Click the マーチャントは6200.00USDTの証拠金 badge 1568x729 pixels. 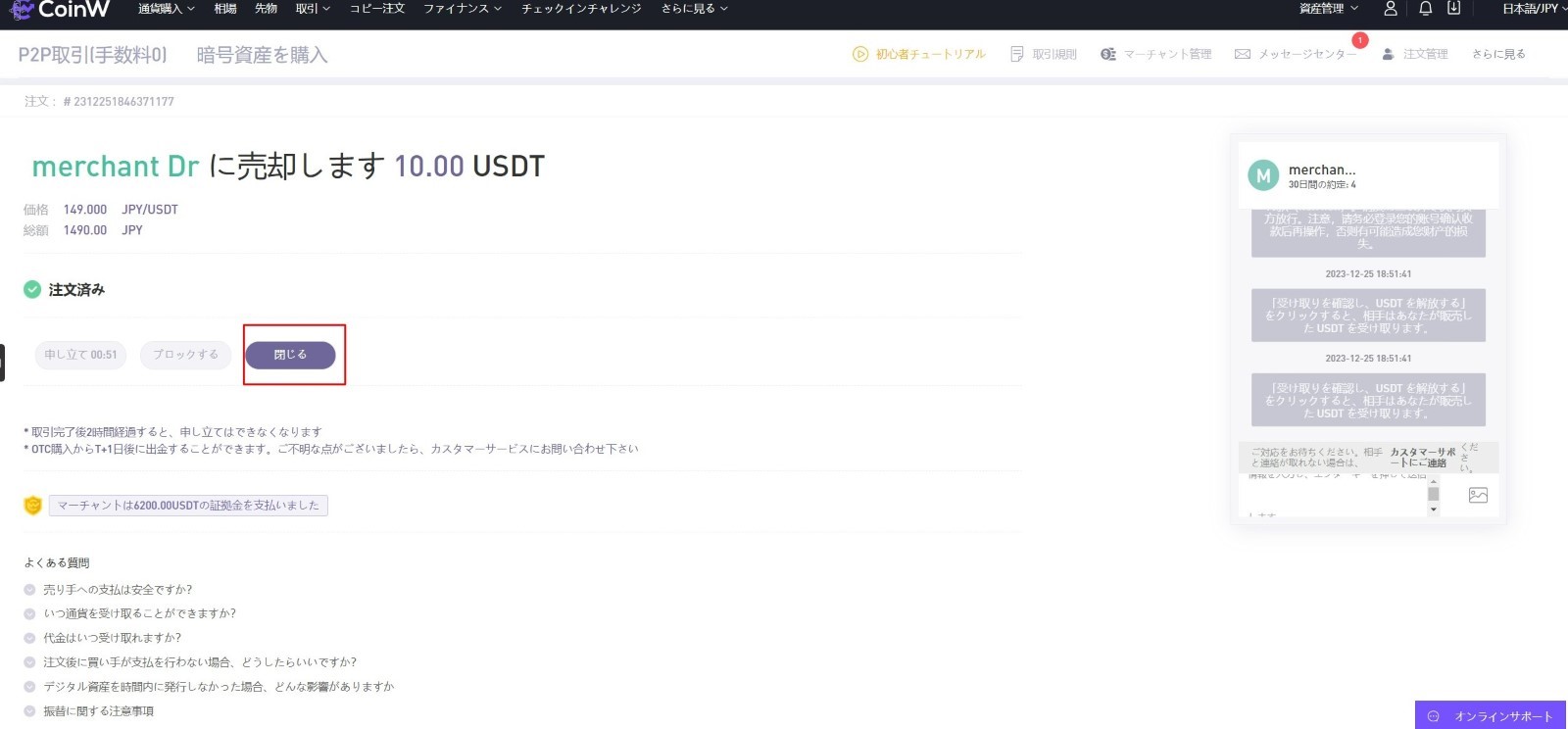[188, 506]
